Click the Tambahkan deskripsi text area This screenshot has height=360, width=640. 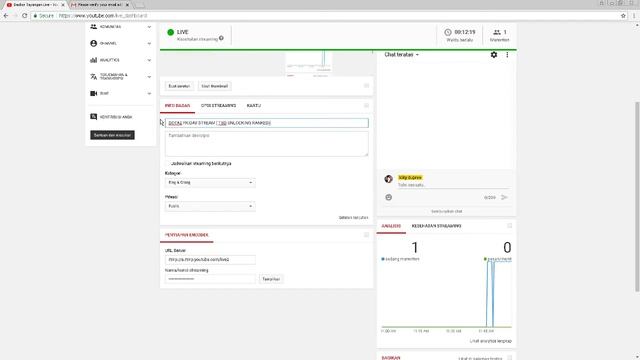pos(267,144)
